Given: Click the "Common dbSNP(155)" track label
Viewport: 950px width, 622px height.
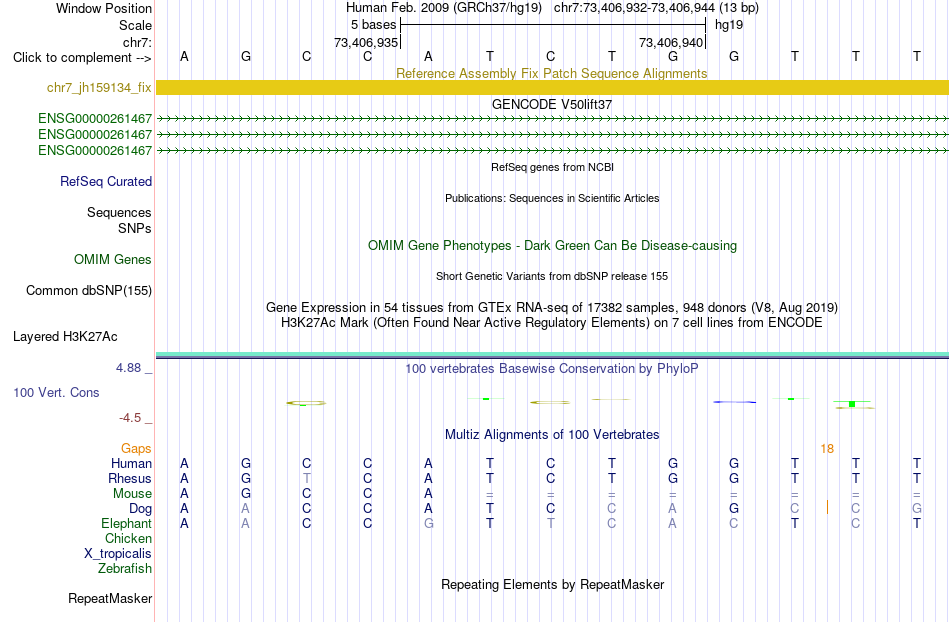Looking at the screenshot, I should 88,291.
